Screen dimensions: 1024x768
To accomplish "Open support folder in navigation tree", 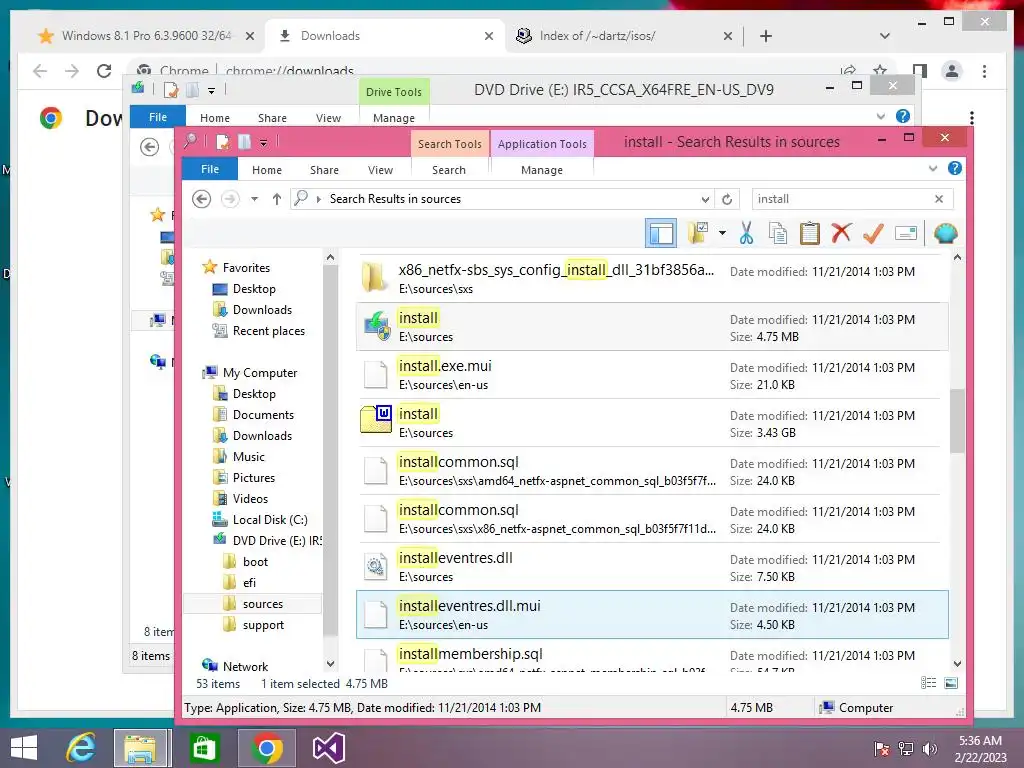I will click(x=263, y=625).
